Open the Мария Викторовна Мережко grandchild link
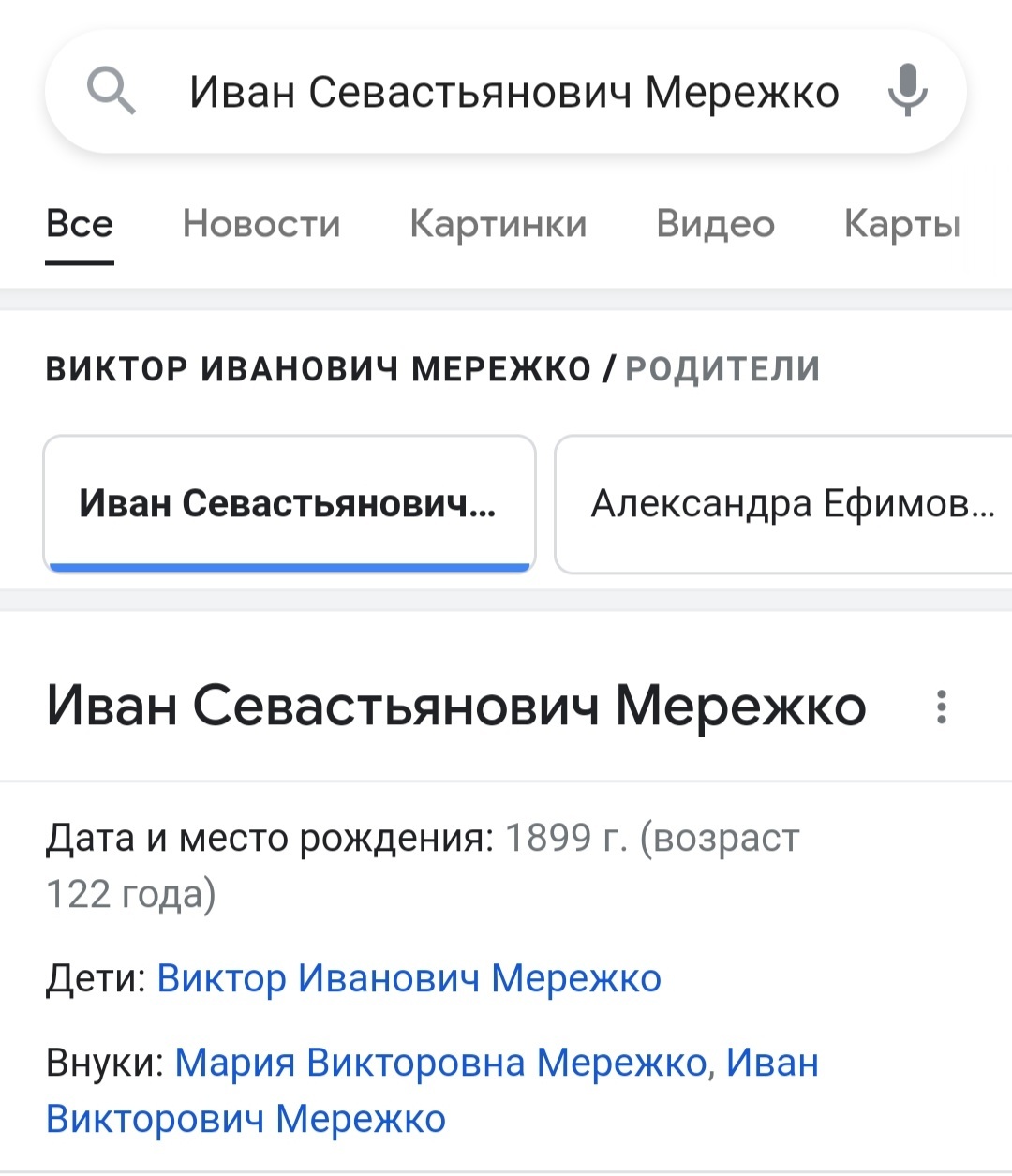 click(x=440, y=1063)
